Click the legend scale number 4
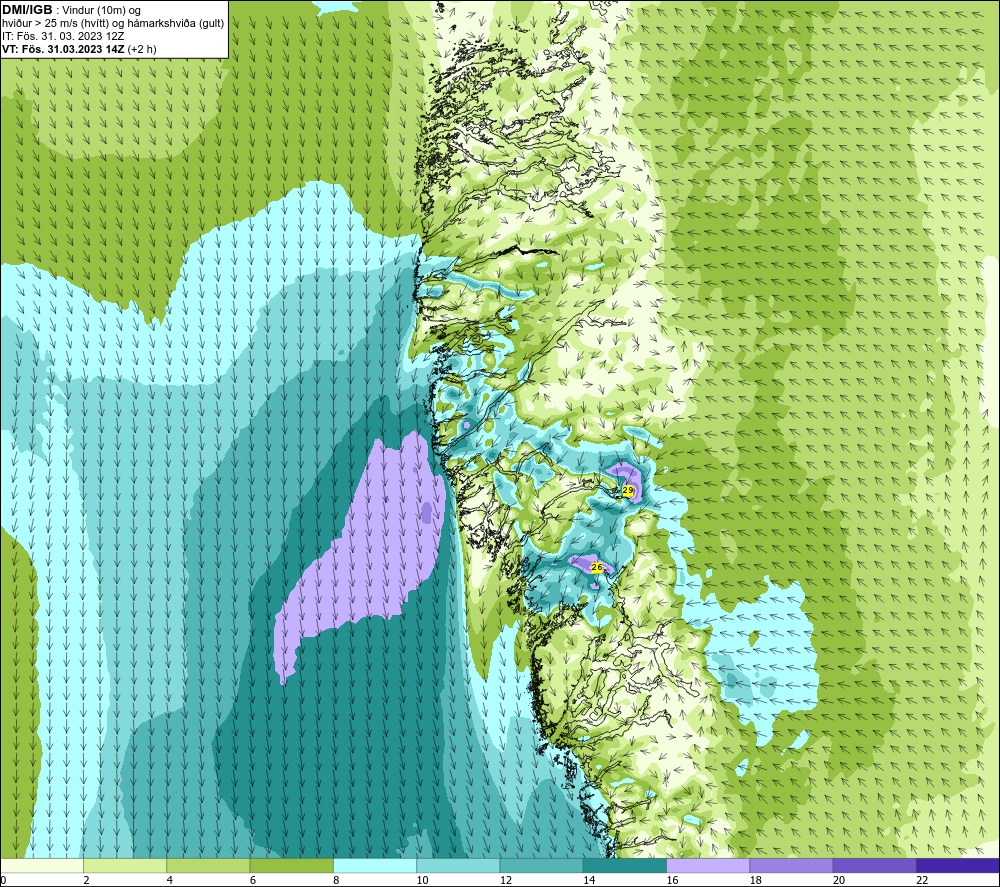This screenshot has height=887, width=1000. point(170,881)
